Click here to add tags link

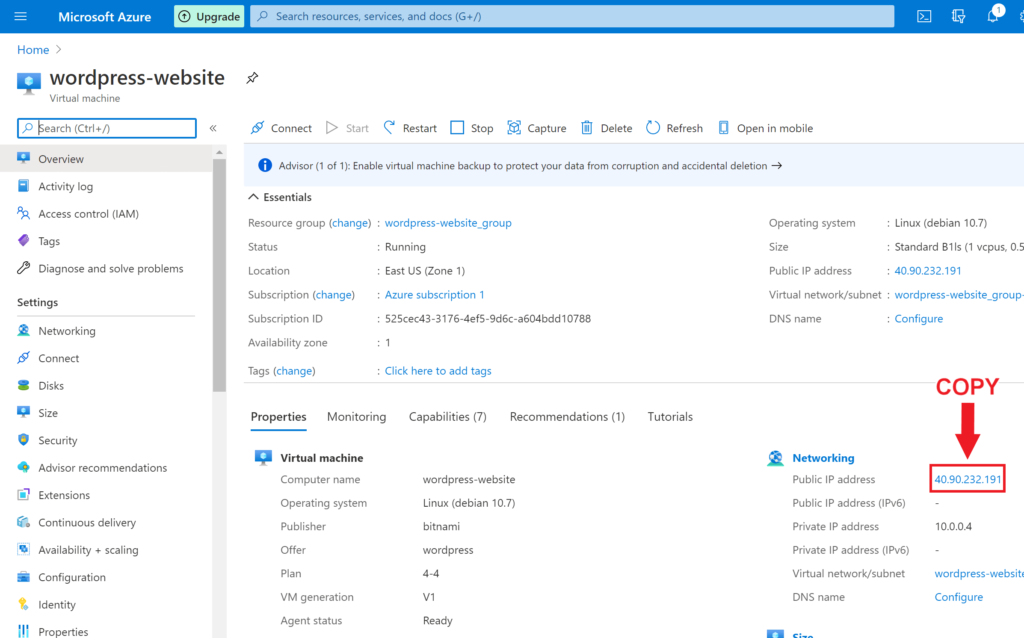[438, 370]
